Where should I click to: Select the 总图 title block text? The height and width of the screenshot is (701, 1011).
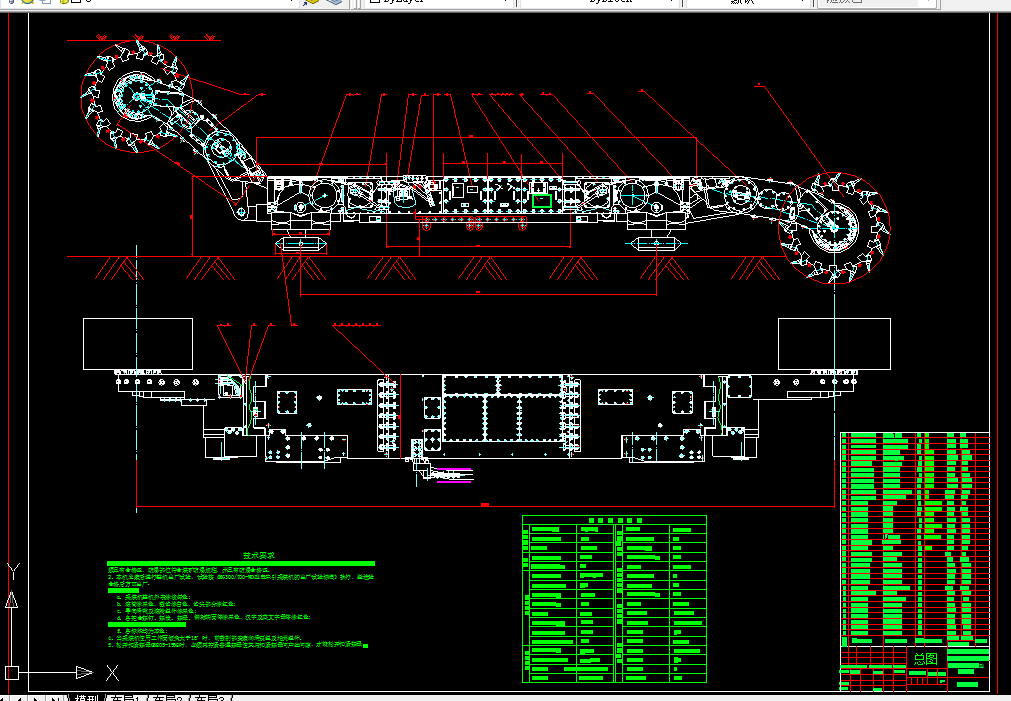(925, 659)
